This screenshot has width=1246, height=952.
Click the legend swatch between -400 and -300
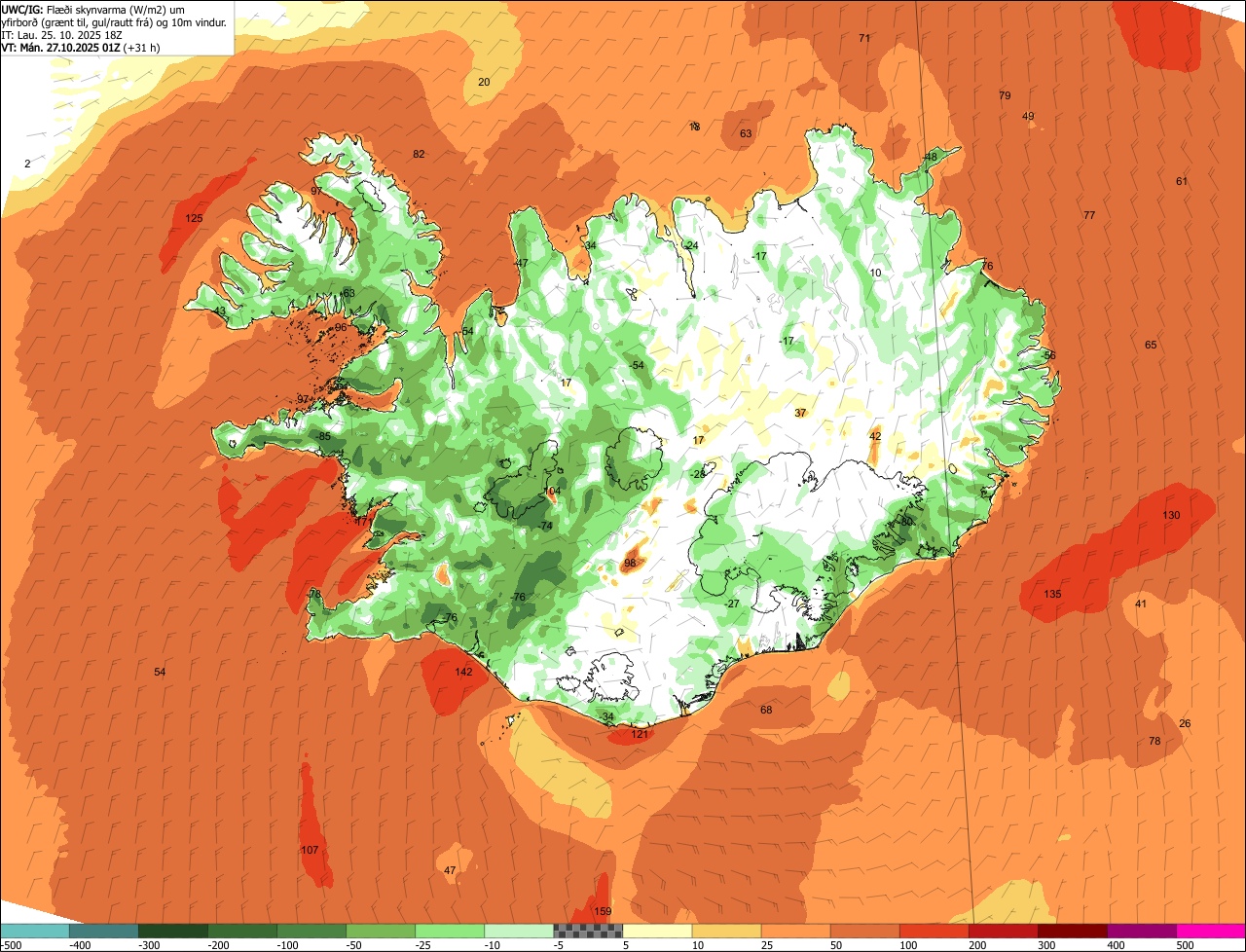[x=104, y=931]
